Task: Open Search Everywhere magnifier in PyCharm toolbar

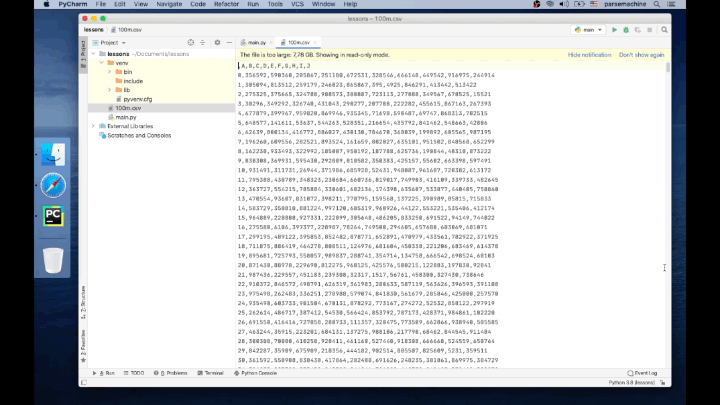Action: (664, 30)
